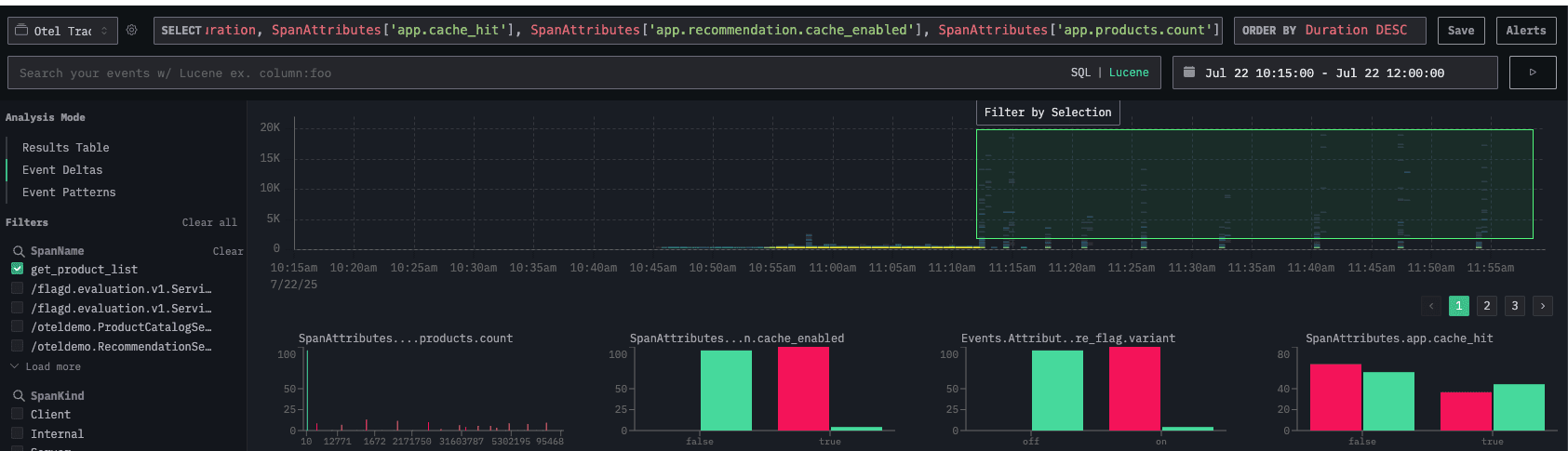This screenshot has width=1568, height=451.
Task: Click the Save button
Action: pos(1460,31)
